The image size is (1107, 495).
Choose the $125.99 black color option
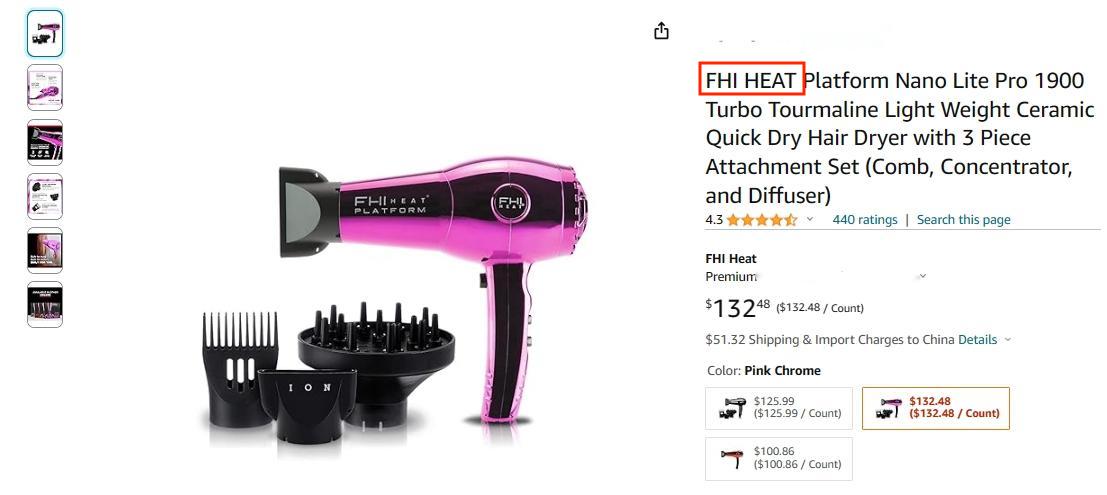click(x=779, y=408)
